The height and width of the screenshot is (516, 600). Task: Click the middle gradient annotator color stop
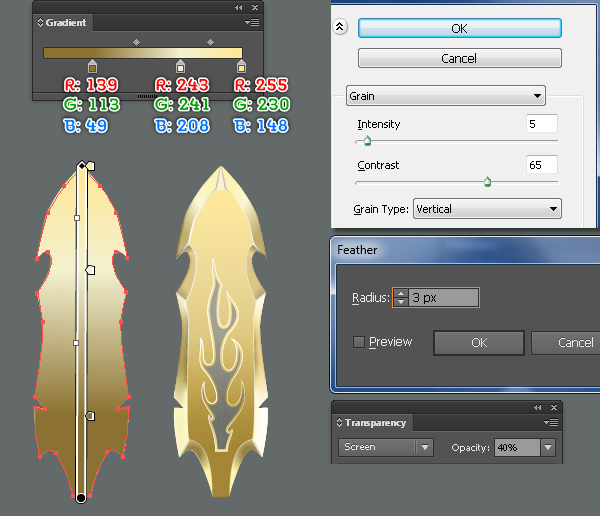tap(90, 270)
